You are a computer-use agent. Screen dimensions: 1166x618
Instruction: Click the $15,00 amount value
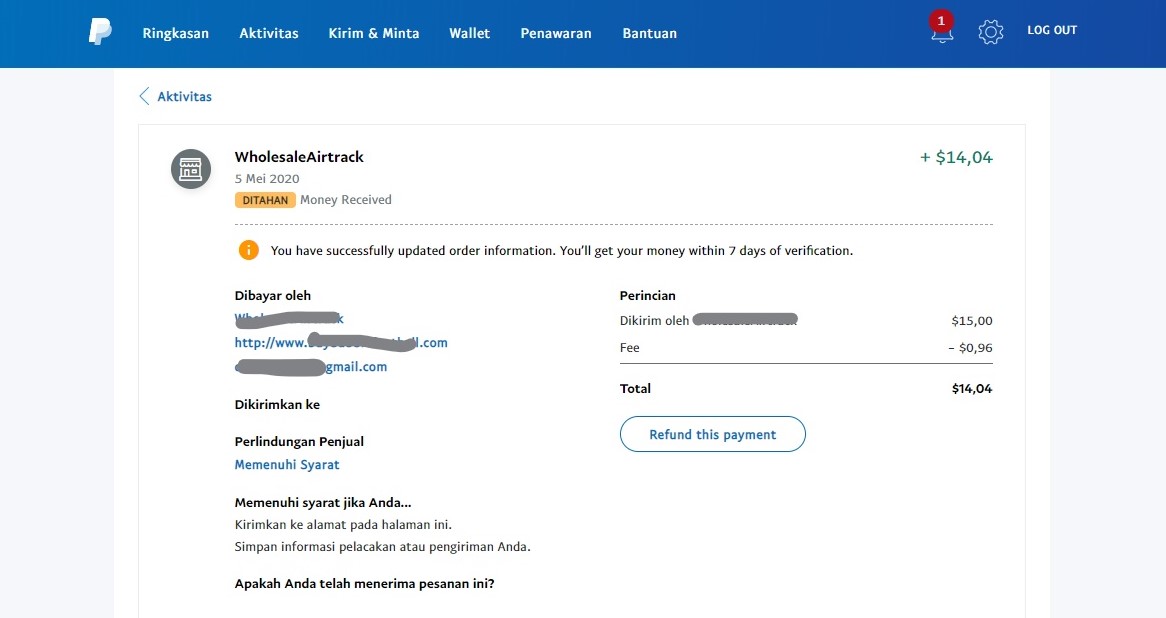point(972,321)
